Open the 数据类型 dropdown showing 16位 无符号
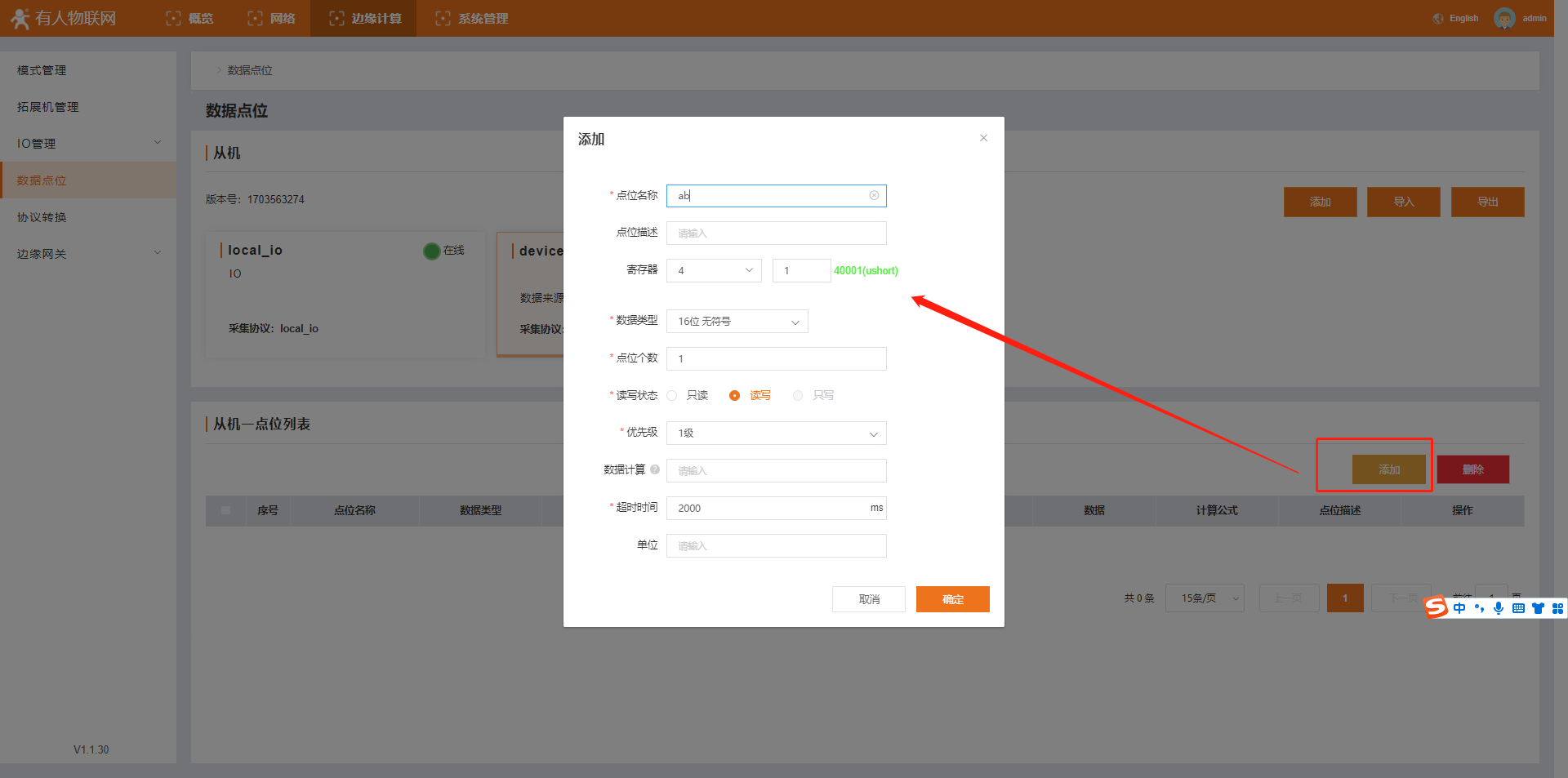The height and width of the screenshot is (778, 1568). click(x=737, y=322)
